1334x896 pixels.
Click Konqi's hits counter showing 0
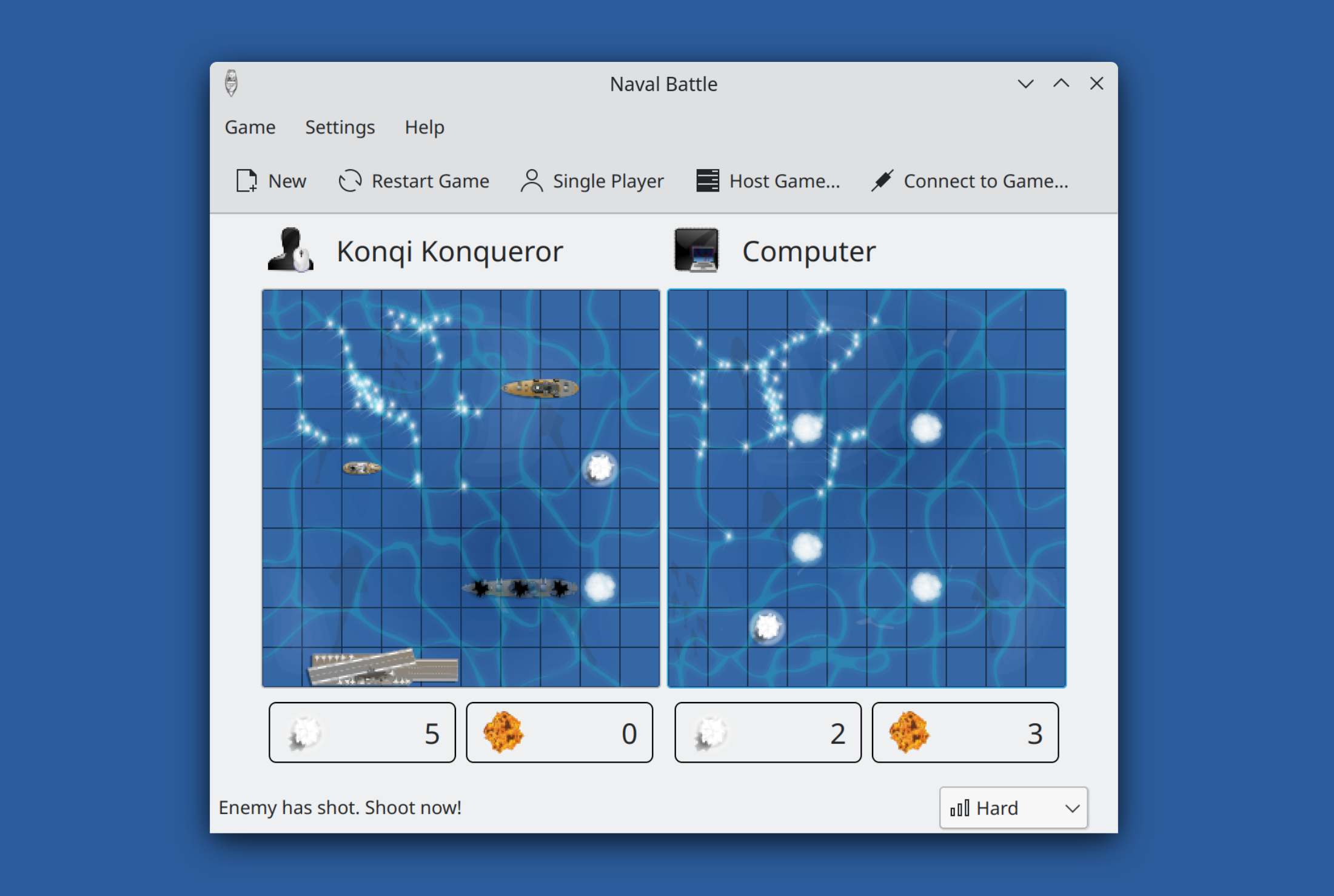click(x=559, y=732)
